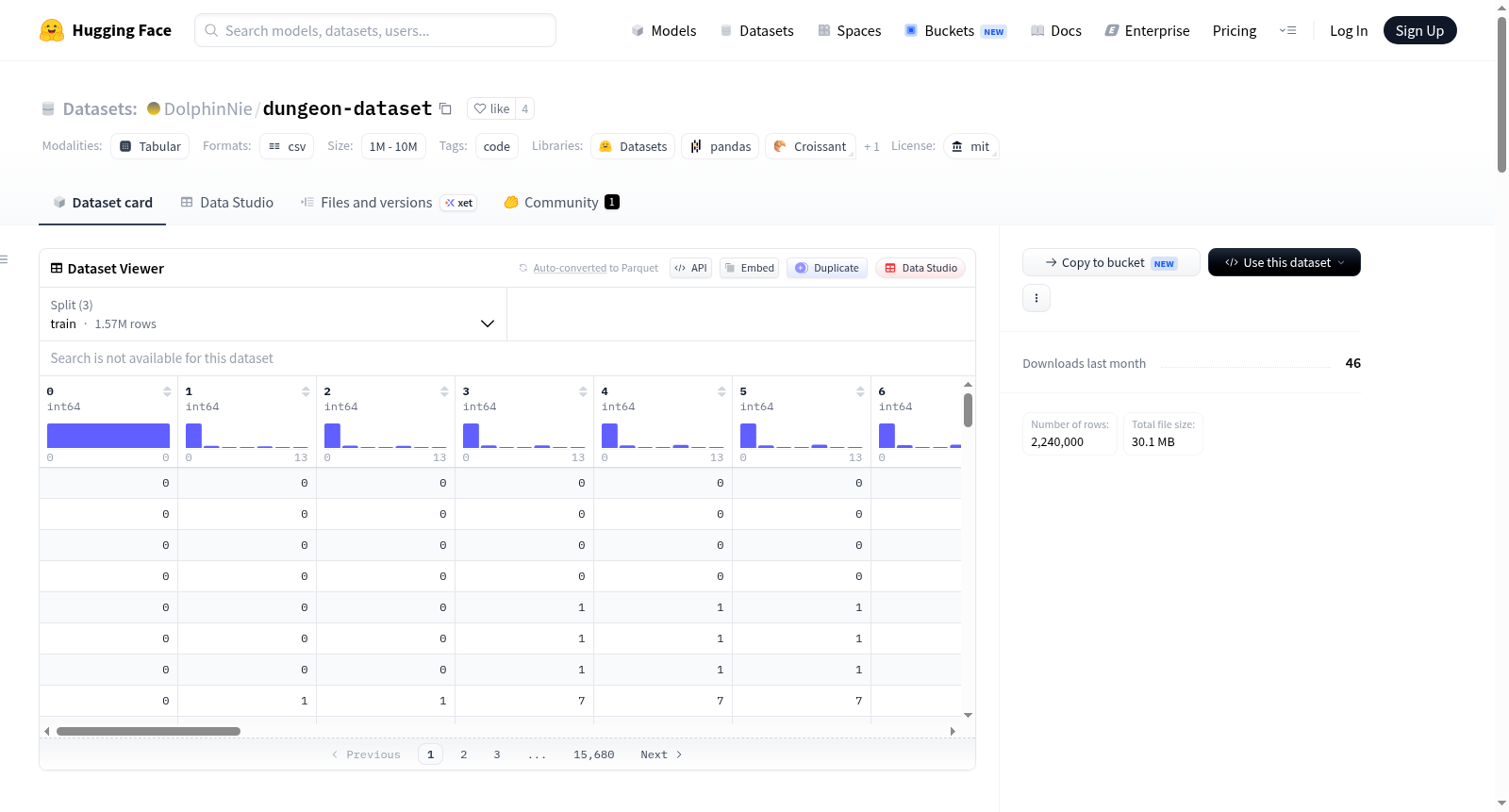Click the Copy to bucket button
Image resolution: width=1509 pixels, height=812 pixels.
tap(1111, 262)
